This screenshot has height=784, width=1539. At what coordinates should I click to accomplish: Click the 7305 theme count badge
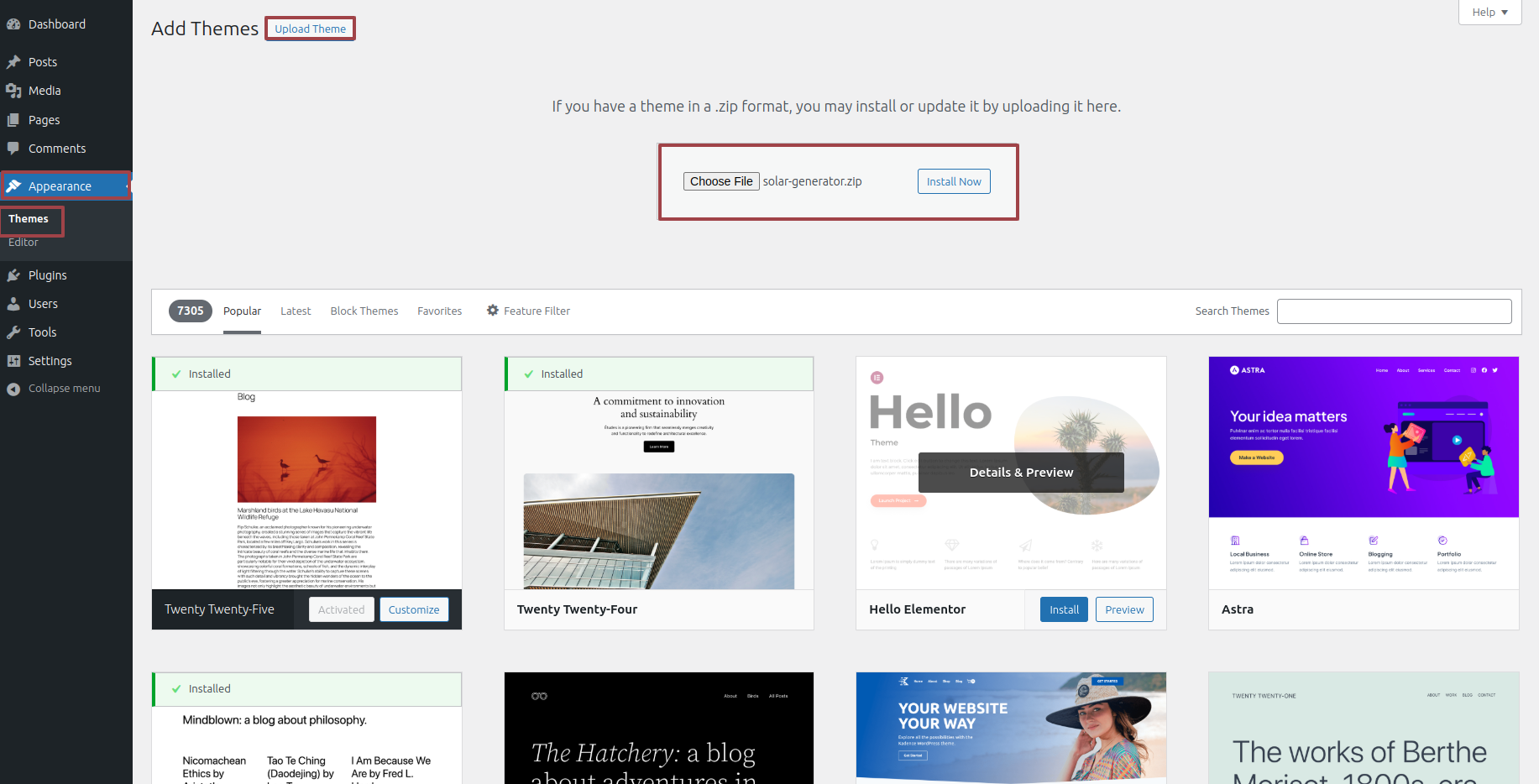point(191,311)
